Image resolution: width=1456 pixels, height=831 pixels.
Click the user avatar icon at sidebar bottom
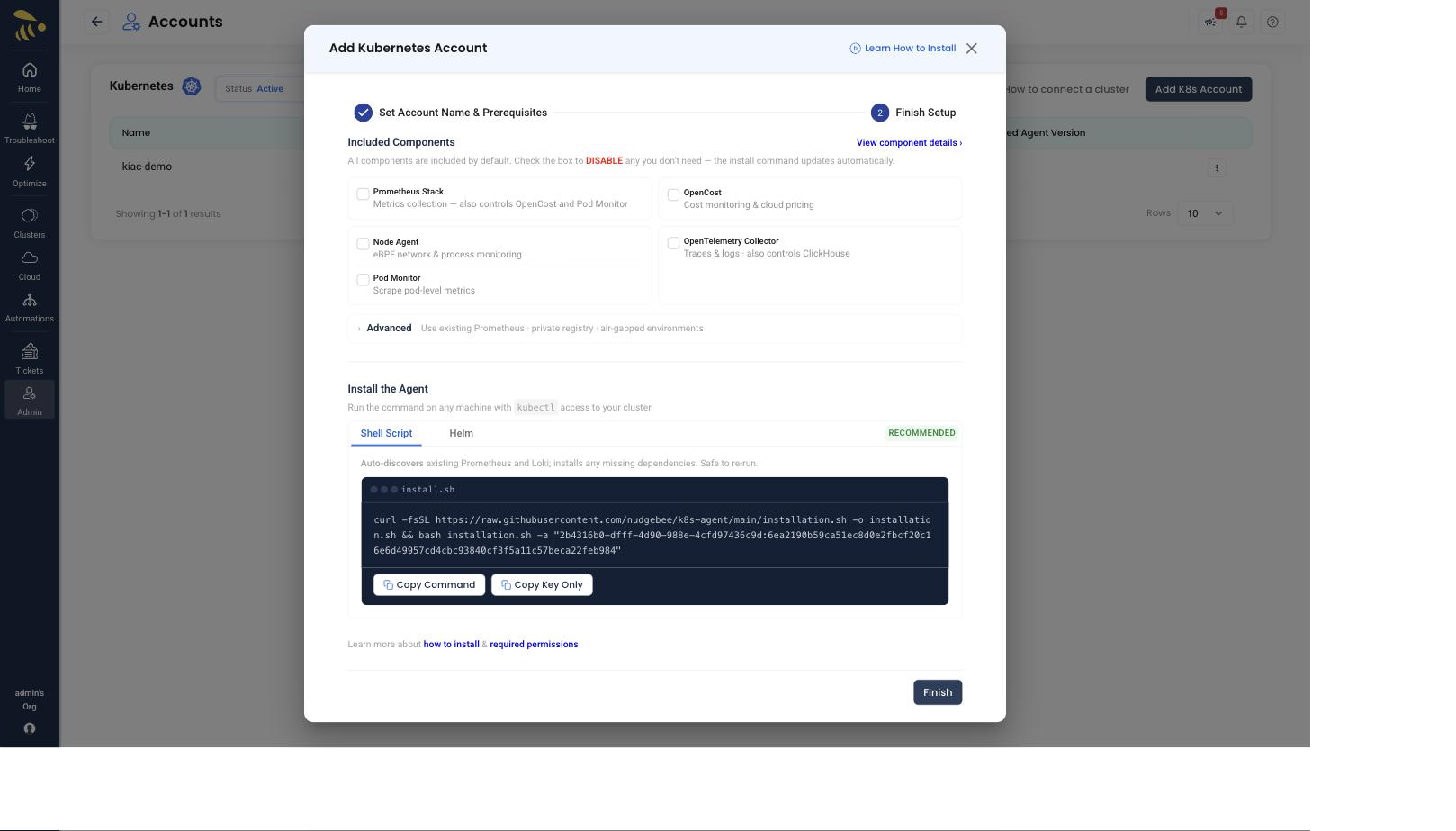(x=30, y=727)
